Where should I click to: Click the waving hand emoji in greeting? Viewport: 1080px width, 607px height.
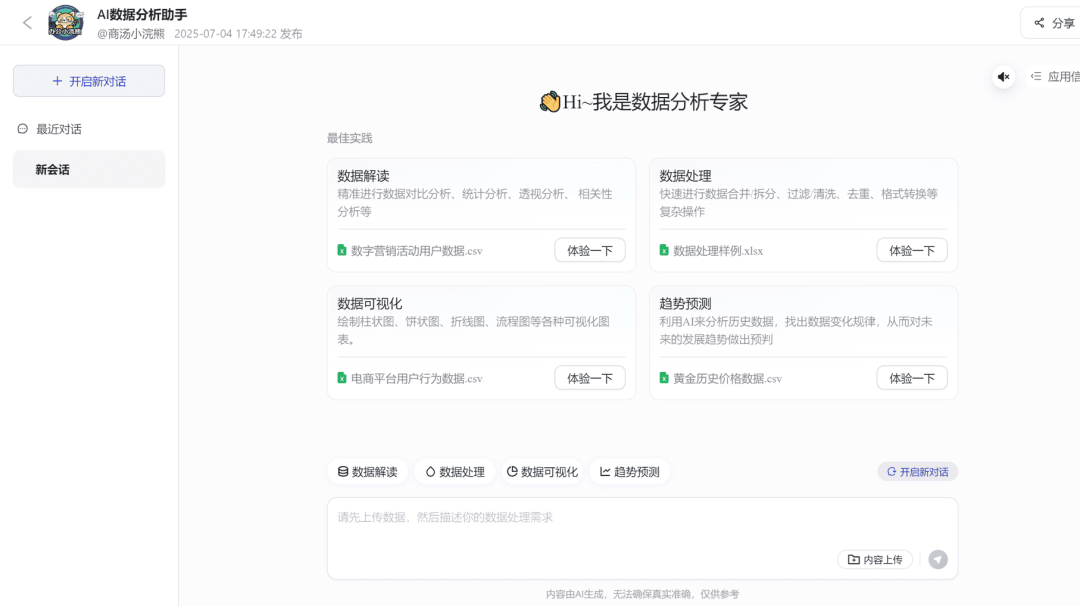point(550,102)
